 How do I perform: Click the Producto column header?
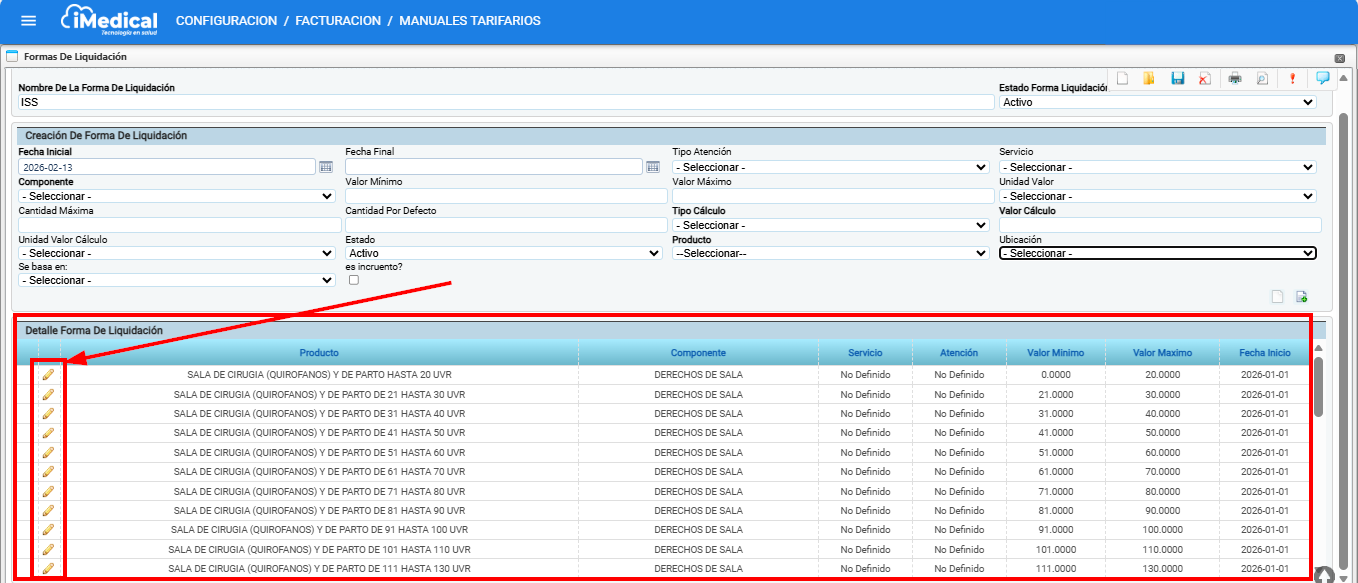click(x=319, y=353)
